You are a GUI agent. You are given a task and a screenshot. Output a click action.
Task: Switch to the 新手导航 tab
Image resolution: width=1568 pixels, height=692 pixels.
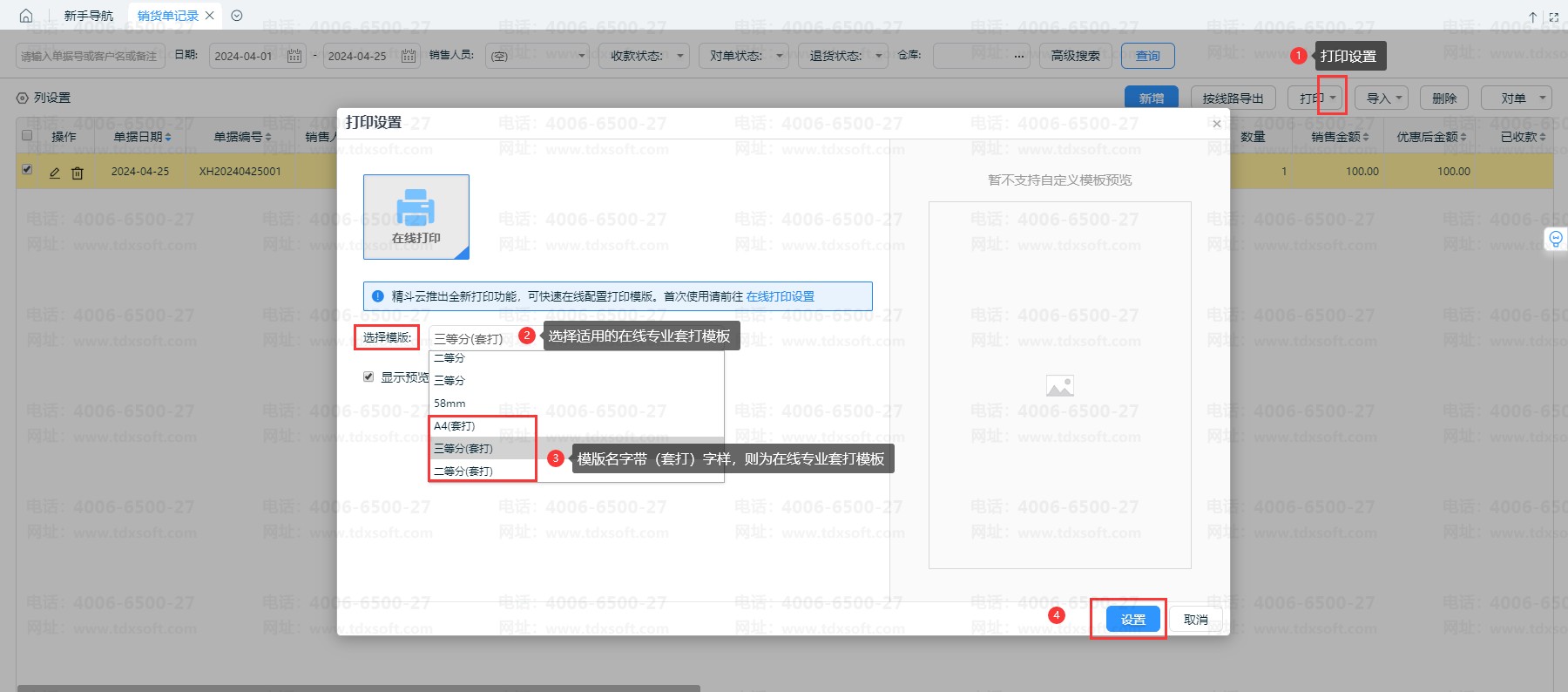pos(88,16)
